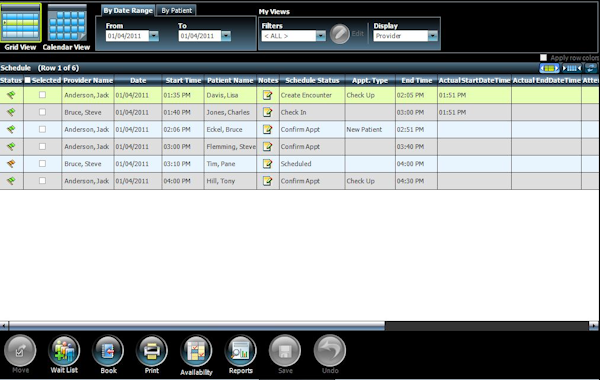The height and width of the screenshot is (380, 600).
Task: Switch to the By Patient tab
Action: pyautogui.click(x=176, y=10)
